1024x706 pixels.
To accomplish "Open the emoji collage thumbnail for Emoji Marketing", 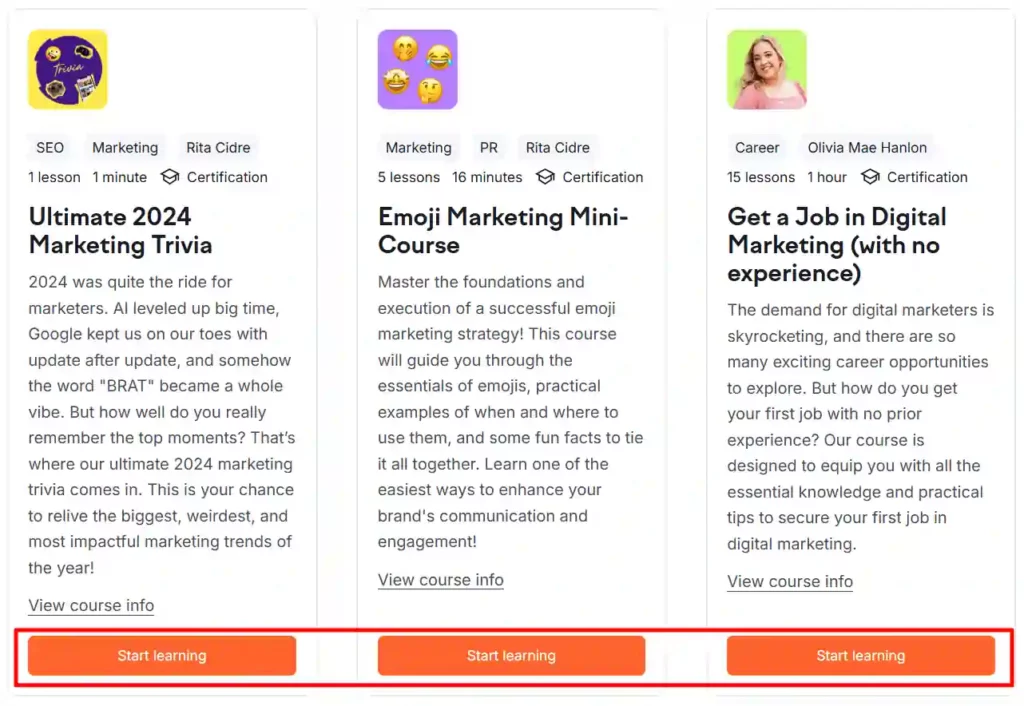I will pyautogui.click(x=417, y=69).
